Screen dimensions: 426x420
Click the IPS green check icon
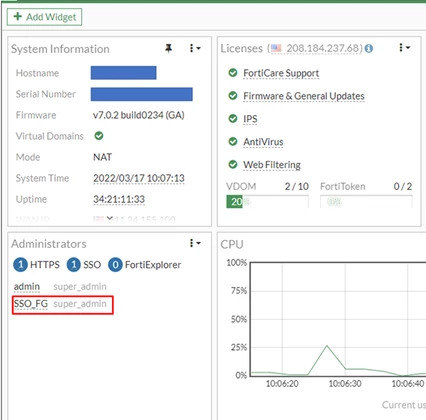pyautogui.click(x=233, y=118)
